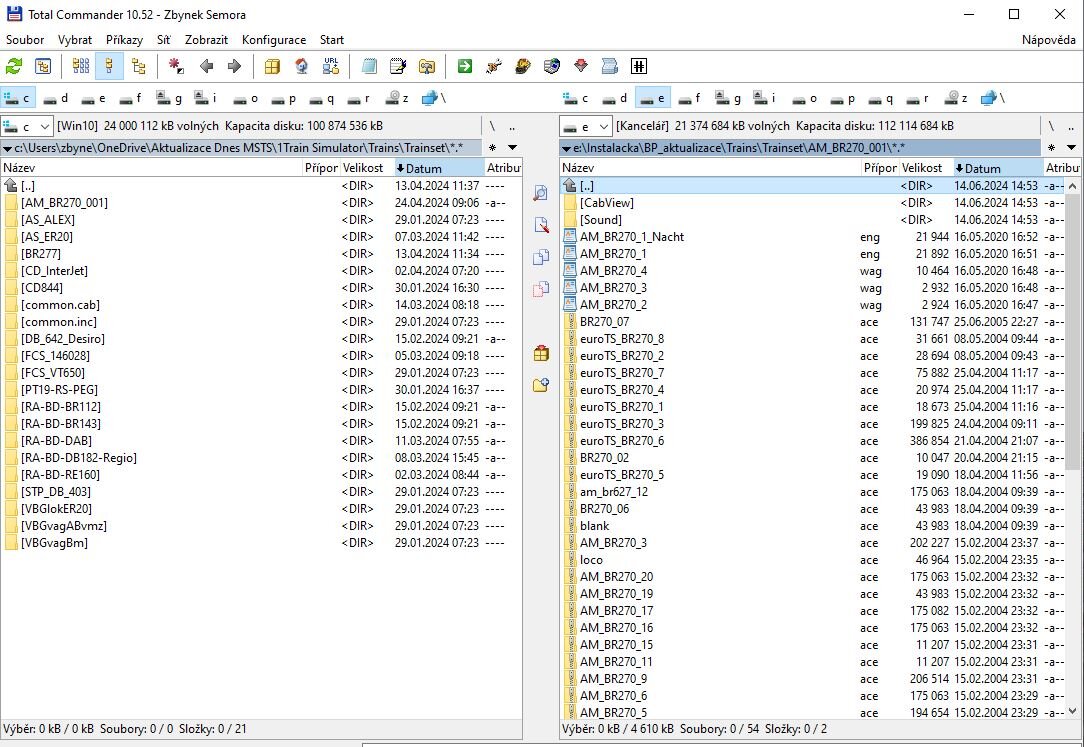The width and height of the screenshot is (1084, 747).
Task: Click the green Reread source refresh icon
Action: [x=14, y=67]
